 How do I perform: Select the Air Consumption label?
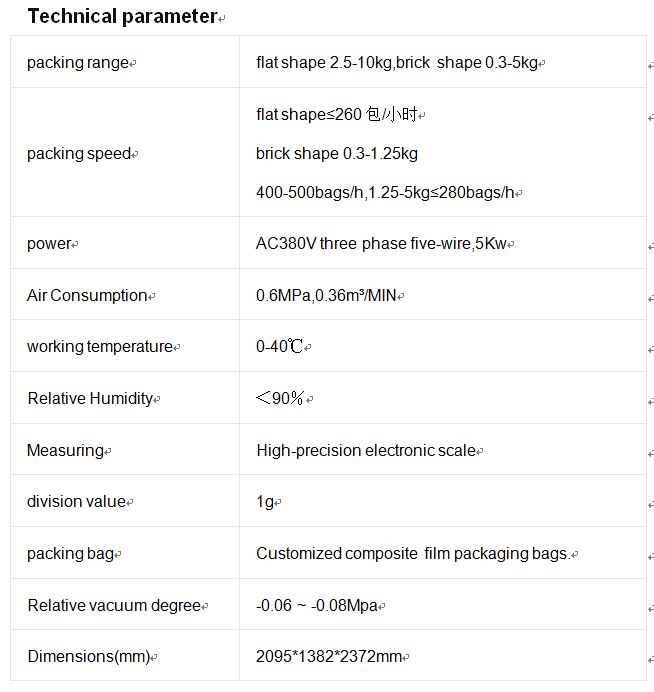tap(87, 296)
